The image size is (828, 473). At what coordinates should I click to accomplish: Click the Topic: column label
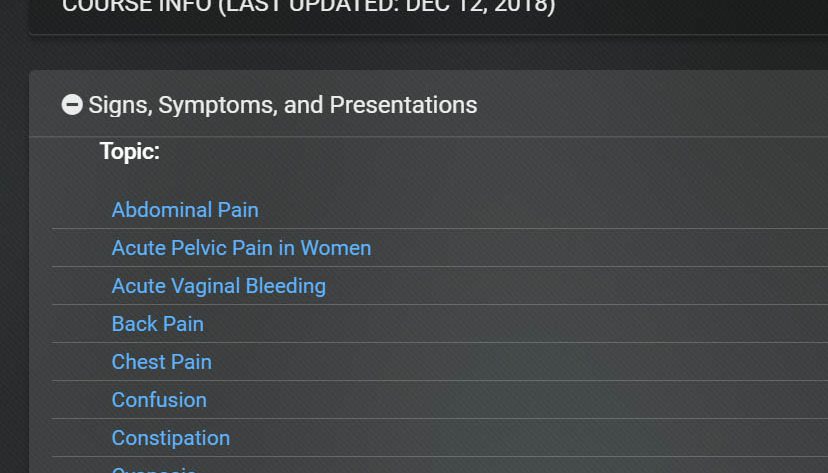click(129, 152)
